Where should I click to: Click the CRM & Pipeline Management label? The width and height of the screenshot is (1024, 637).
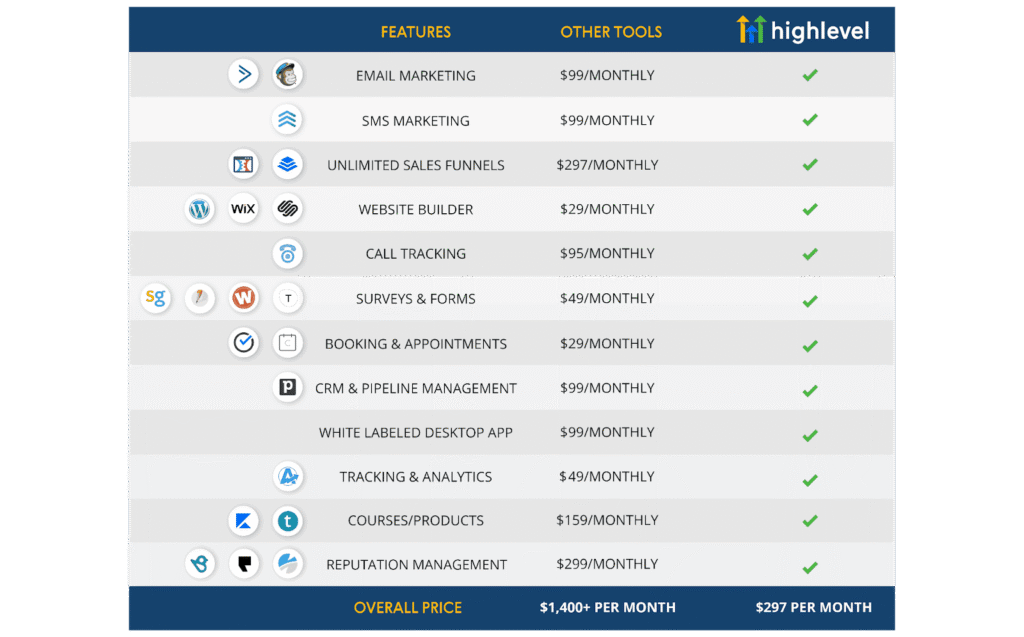(415, 388)
